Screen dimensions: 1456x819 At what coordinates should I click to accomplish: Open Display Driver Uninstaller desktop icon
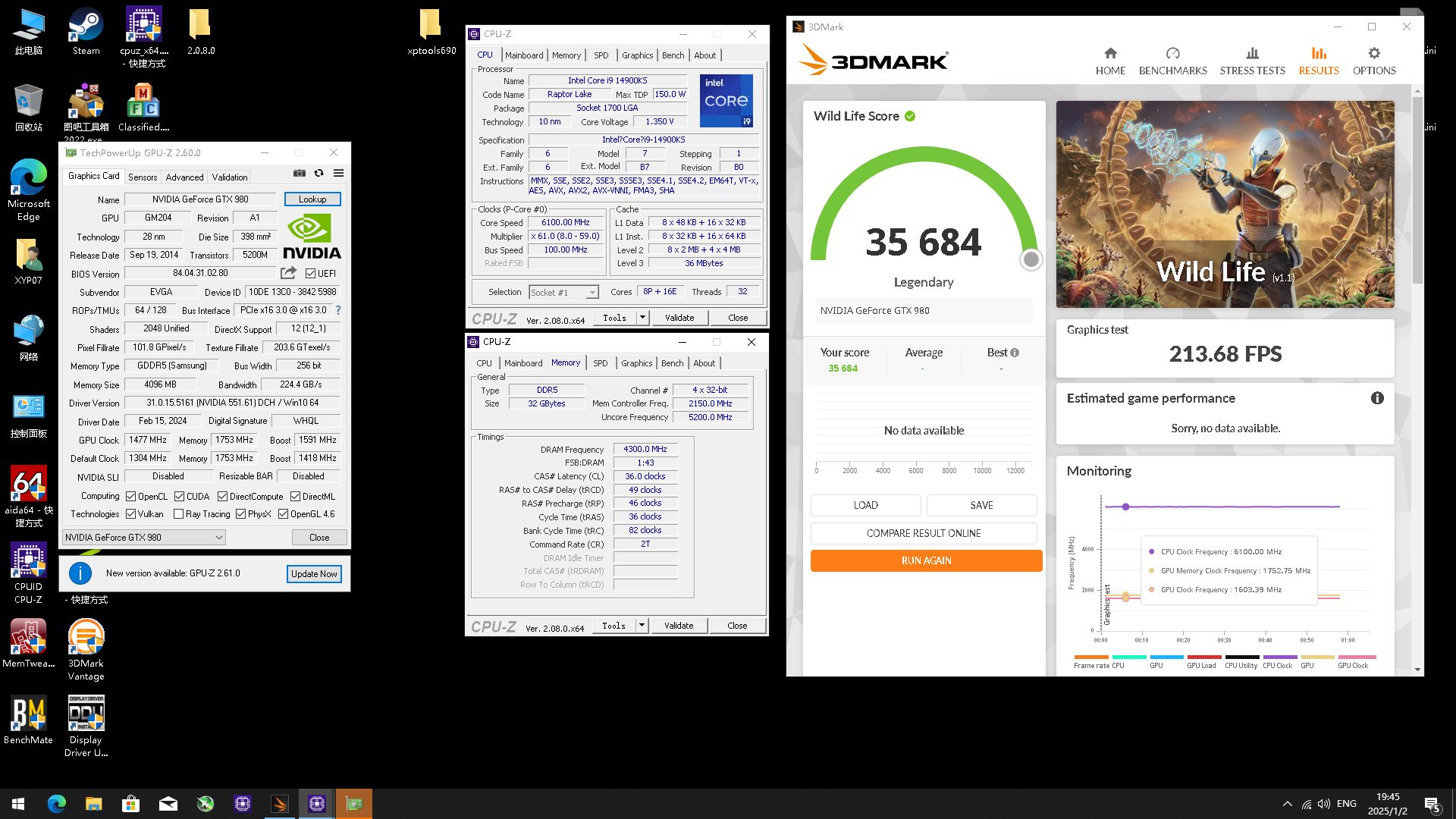(x=86, y=726)
